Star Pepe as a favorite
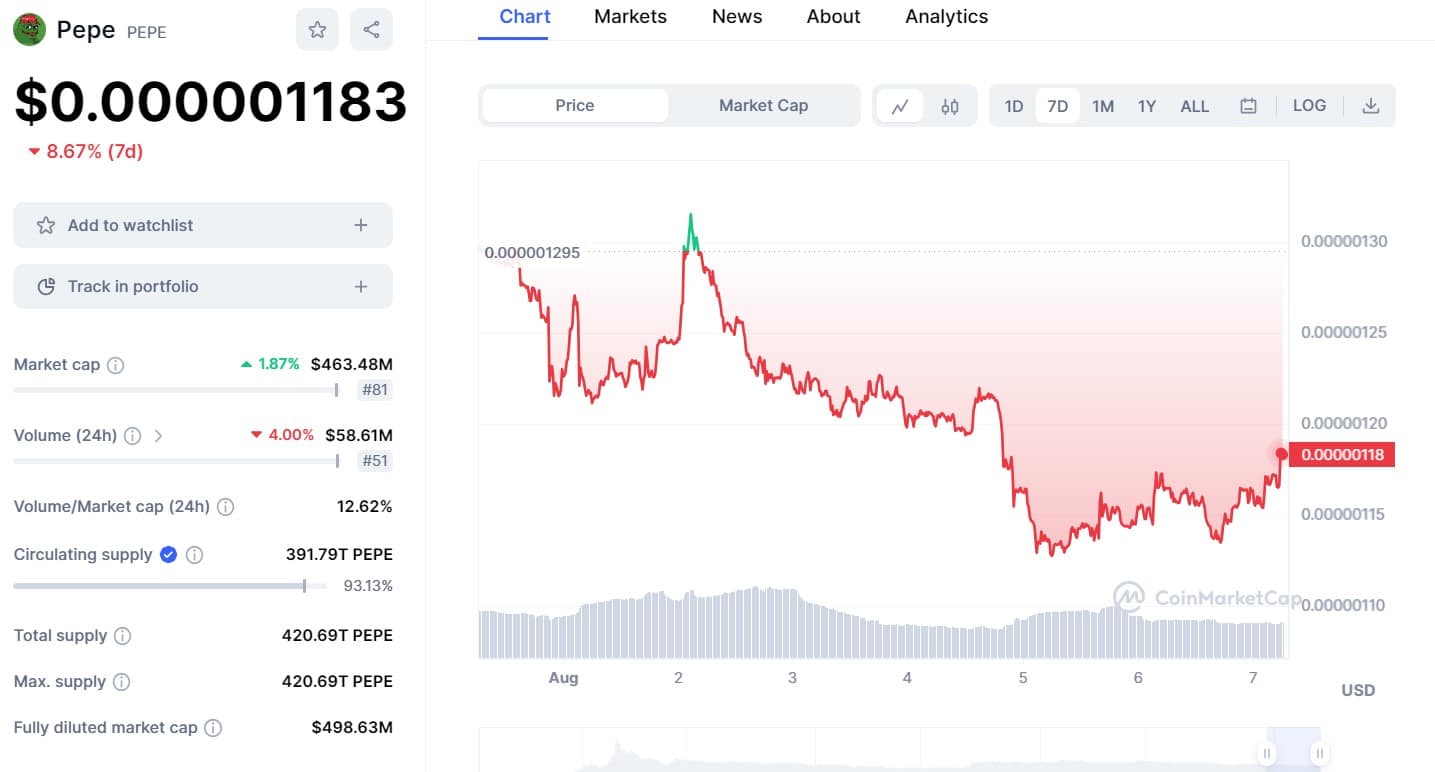Viewport: 1435px width, 772px height. click(317, 30)
